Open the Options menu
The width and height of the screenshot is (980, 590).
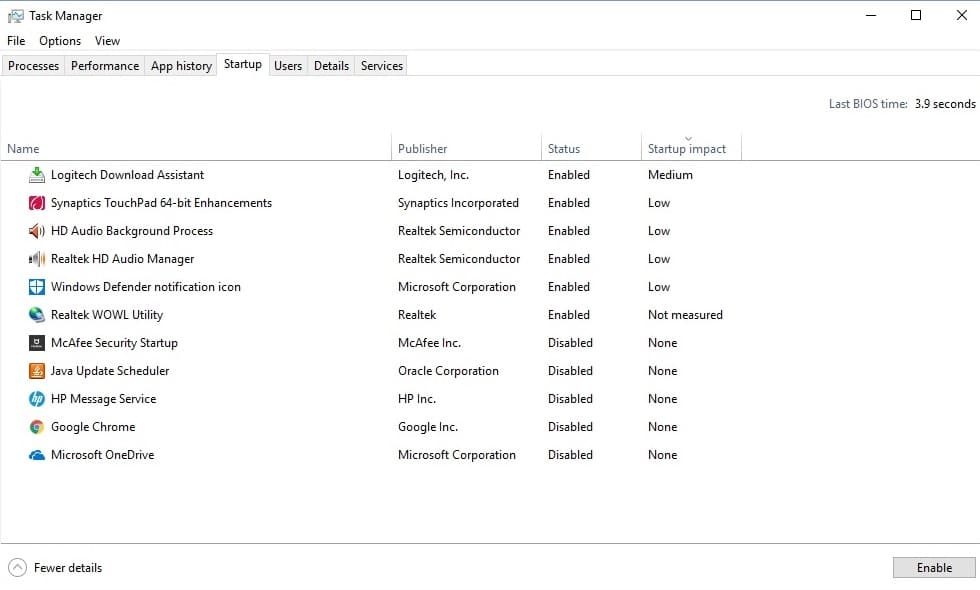tap(60, 41)
